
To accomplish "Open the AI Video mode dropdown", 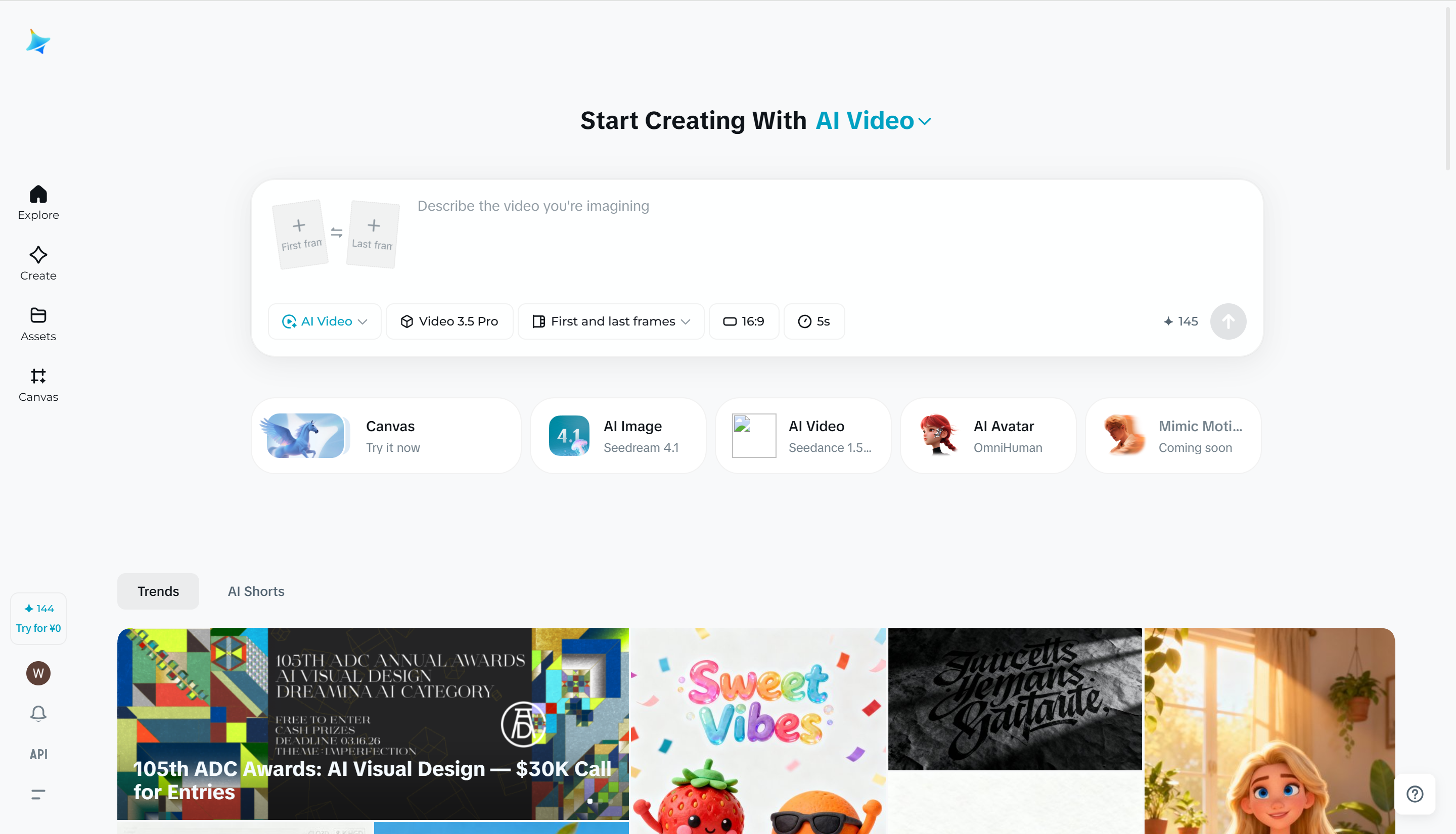I will pos(325,321).
